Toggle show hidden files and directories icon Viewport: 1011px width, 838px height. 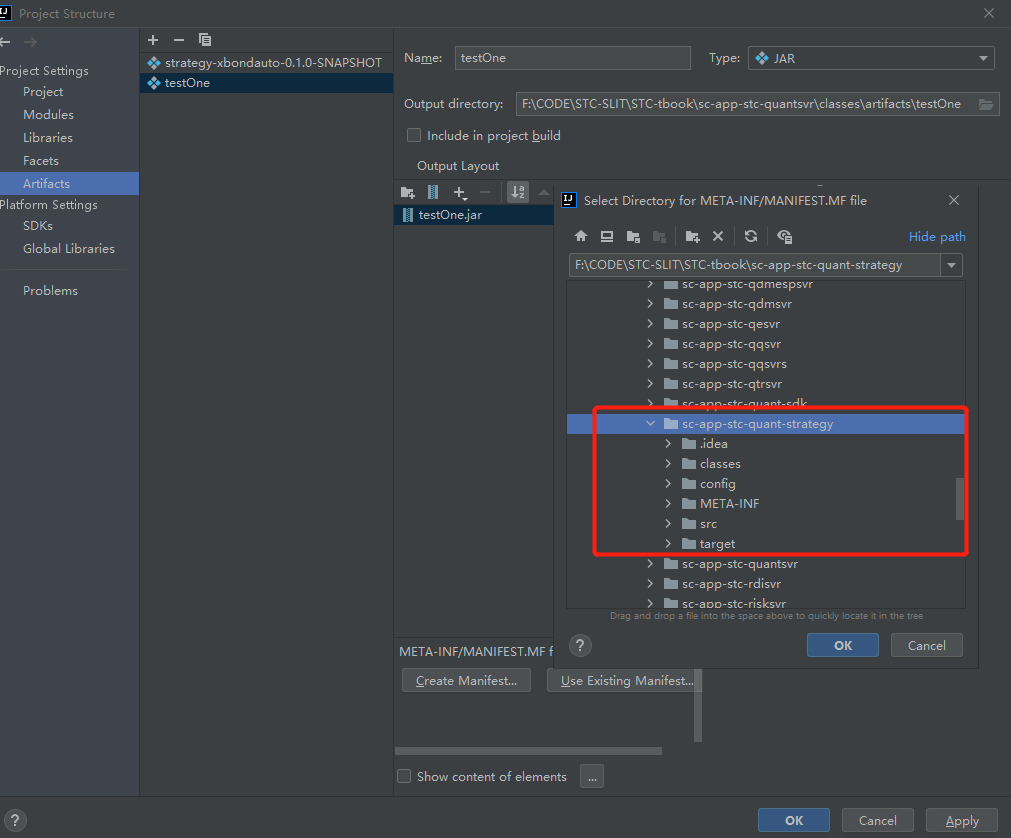tap(785, 237)
